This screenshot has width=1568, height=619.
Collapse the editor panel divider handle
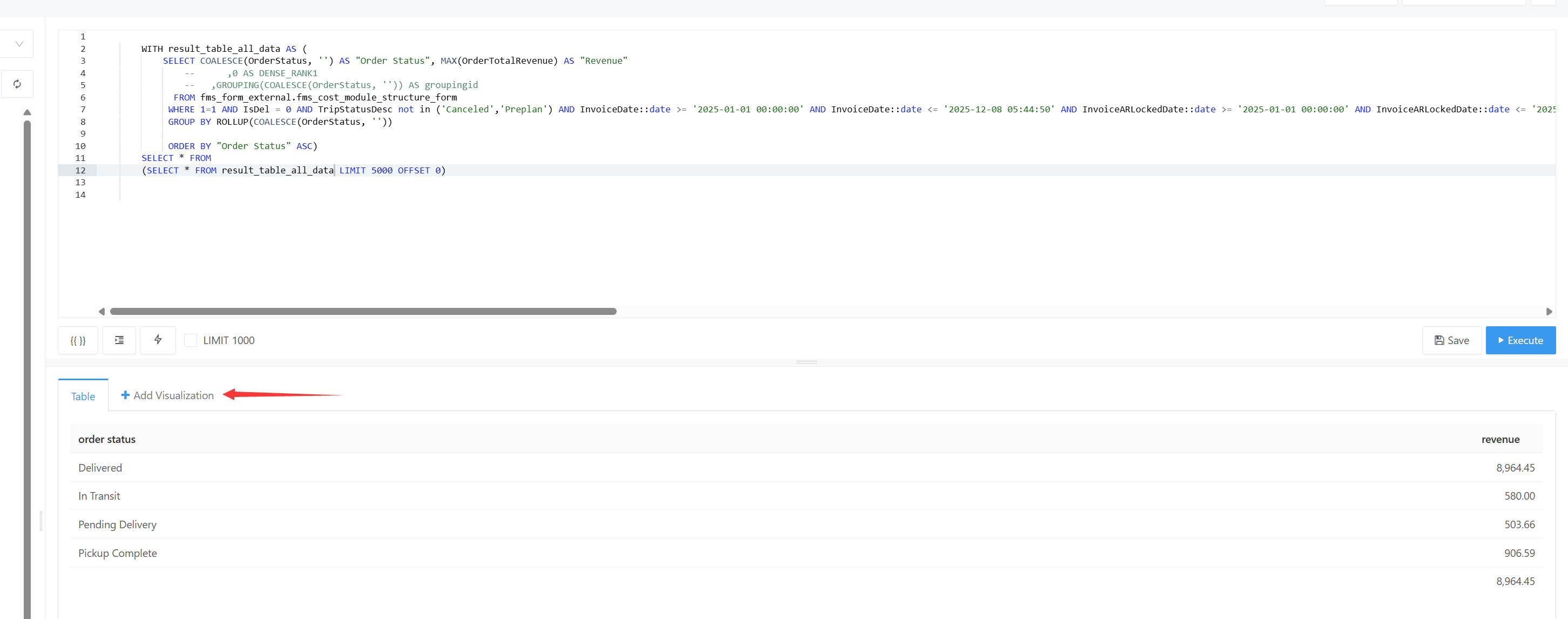806,361
